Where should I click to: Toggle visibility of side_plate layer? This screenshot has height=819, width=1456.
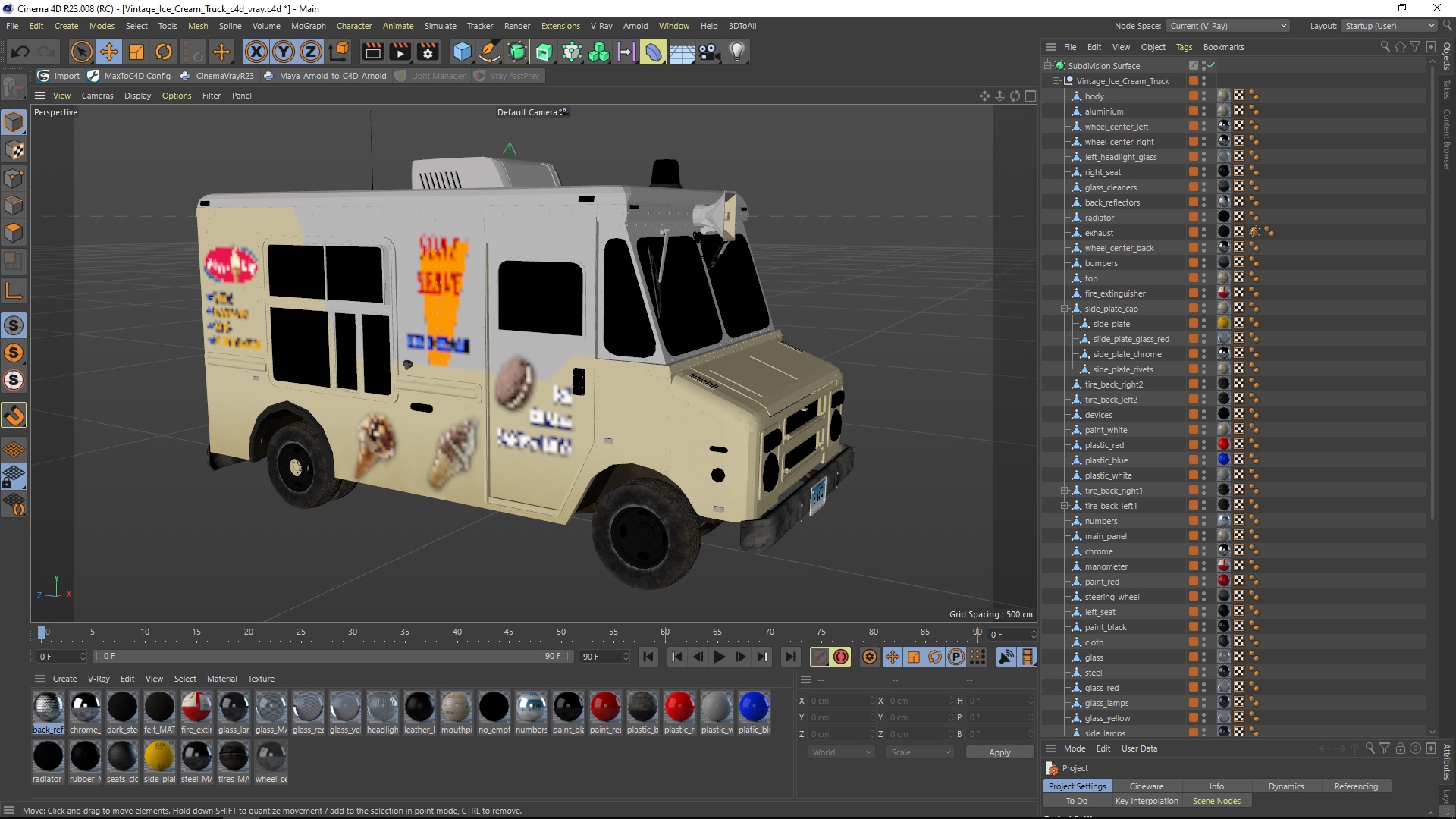[x=1209, y=323]
